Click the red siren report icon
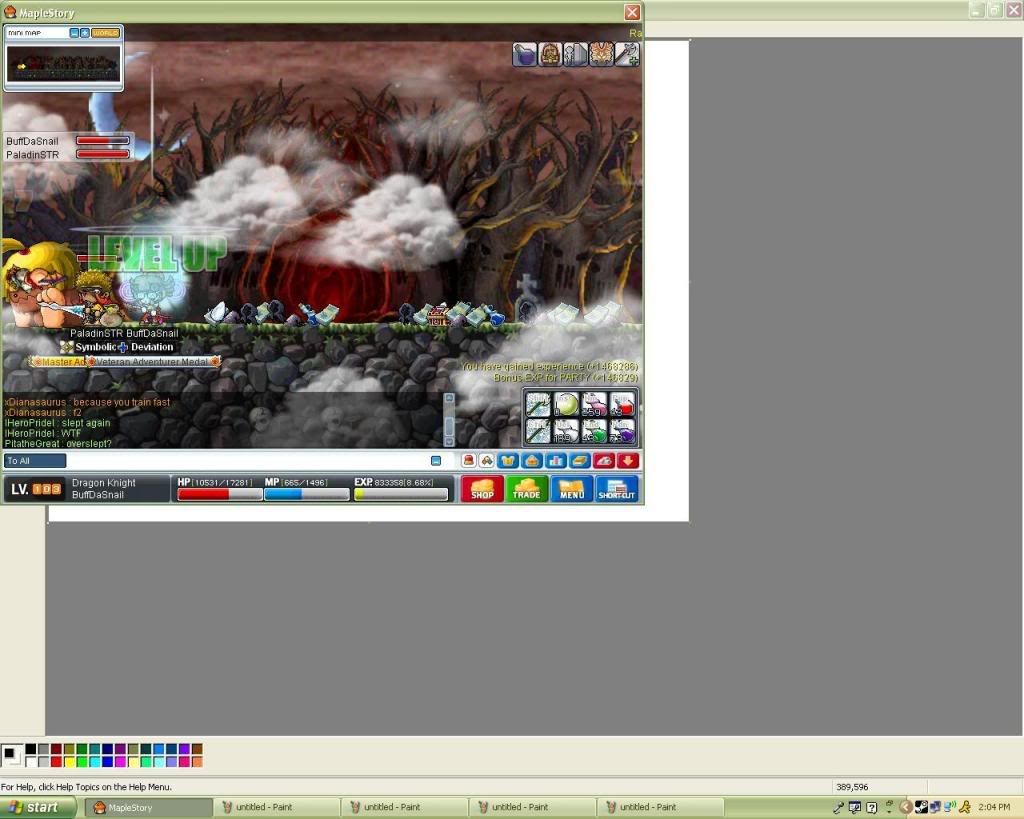Screen dimensions: 1024x819 click(468, 461)
